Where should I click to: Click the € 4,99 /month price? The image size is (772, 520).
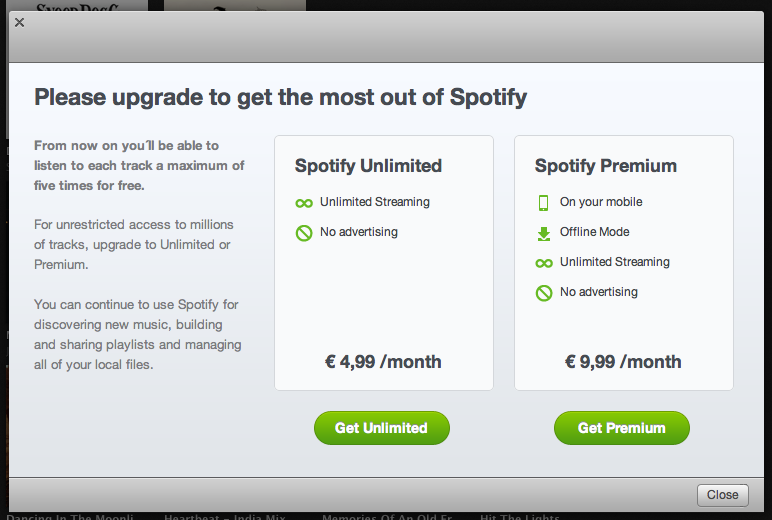pos(383,362)
